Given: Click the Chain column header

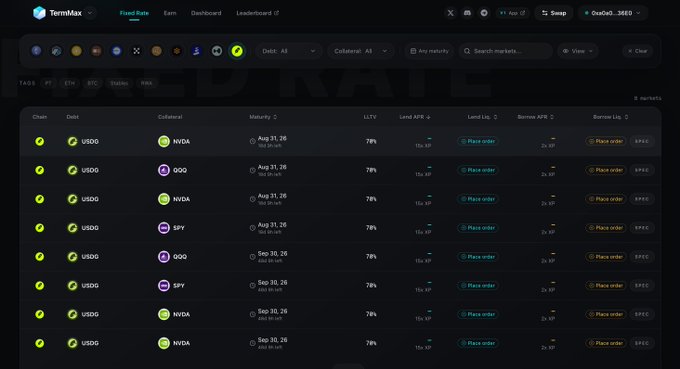Looking at the screenshot, I should click(x=39, y=117).
